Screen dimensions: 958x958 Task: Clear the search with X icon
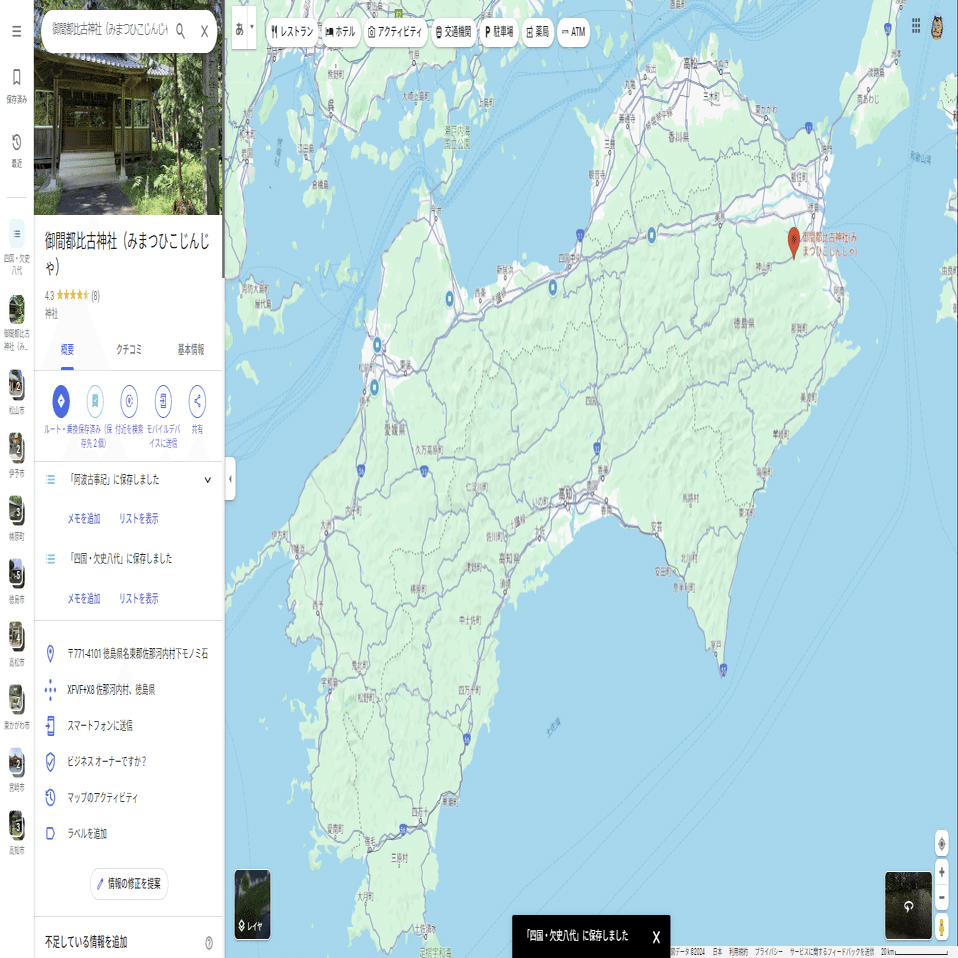[205, 31]
